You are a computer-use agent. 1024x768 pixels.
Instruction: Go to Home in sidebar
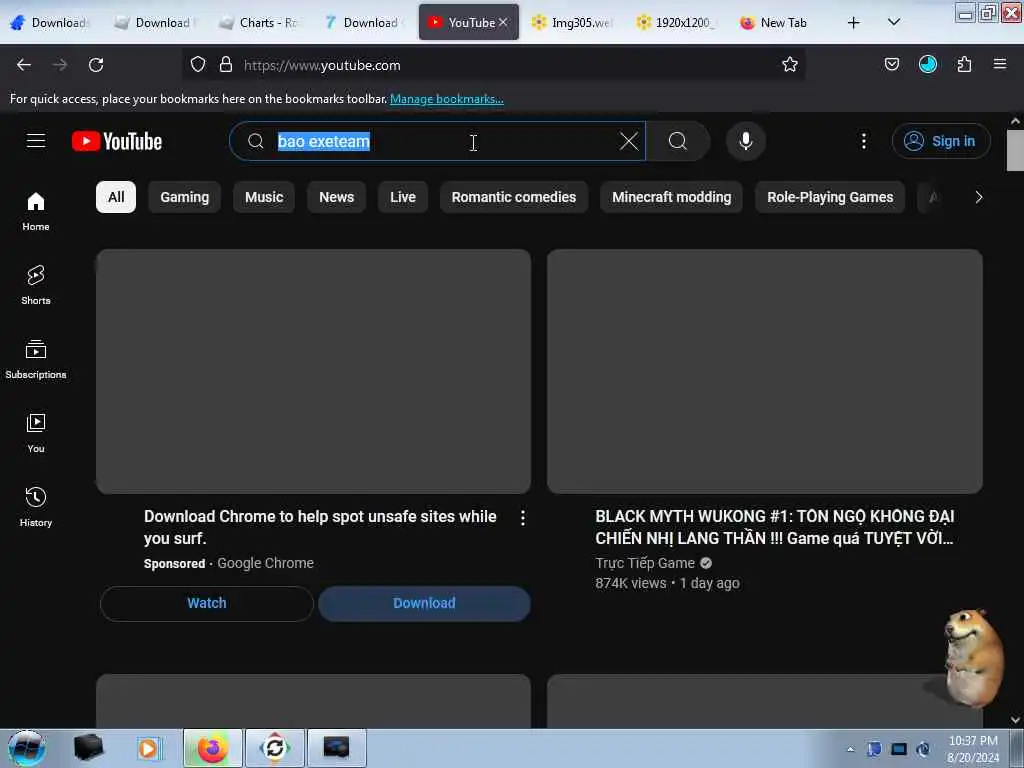36,212
